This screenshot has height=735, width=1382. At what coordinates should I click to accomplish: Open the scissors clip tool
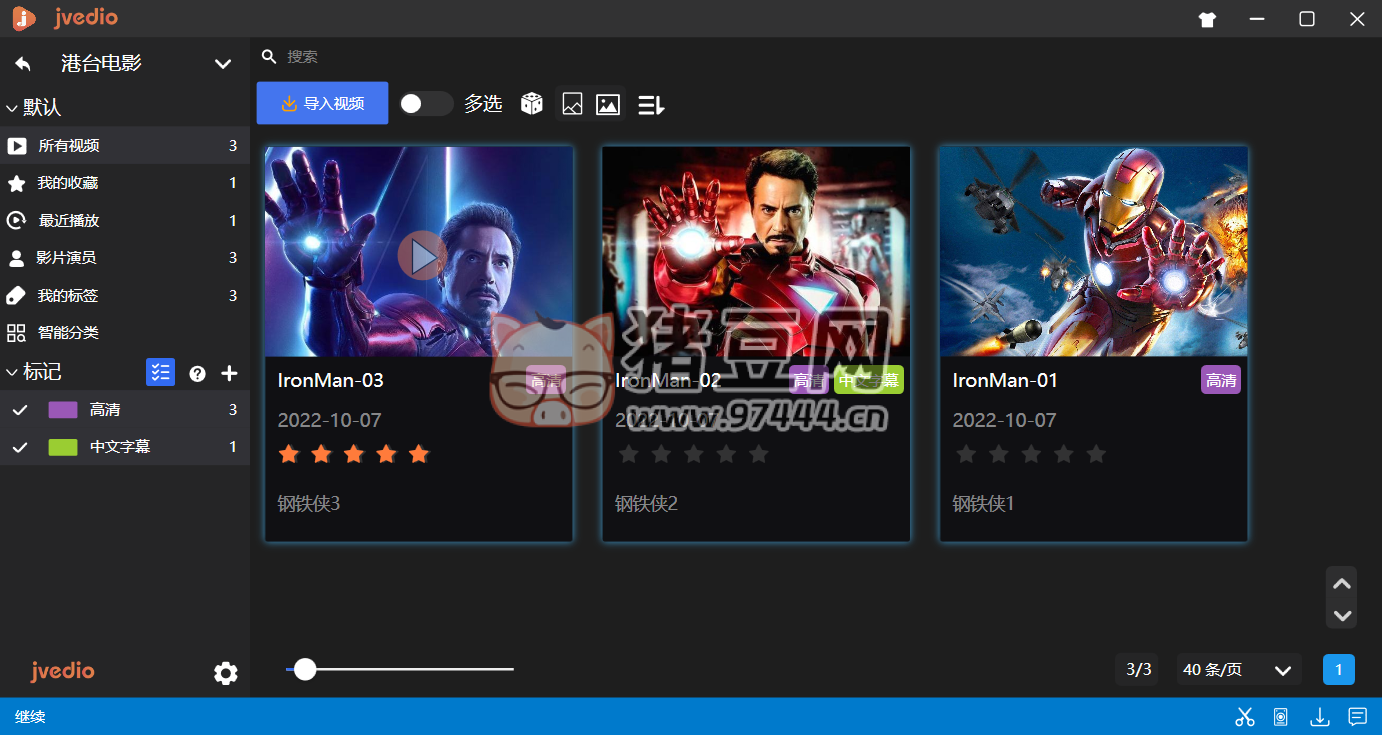(x=1244, y=716)
